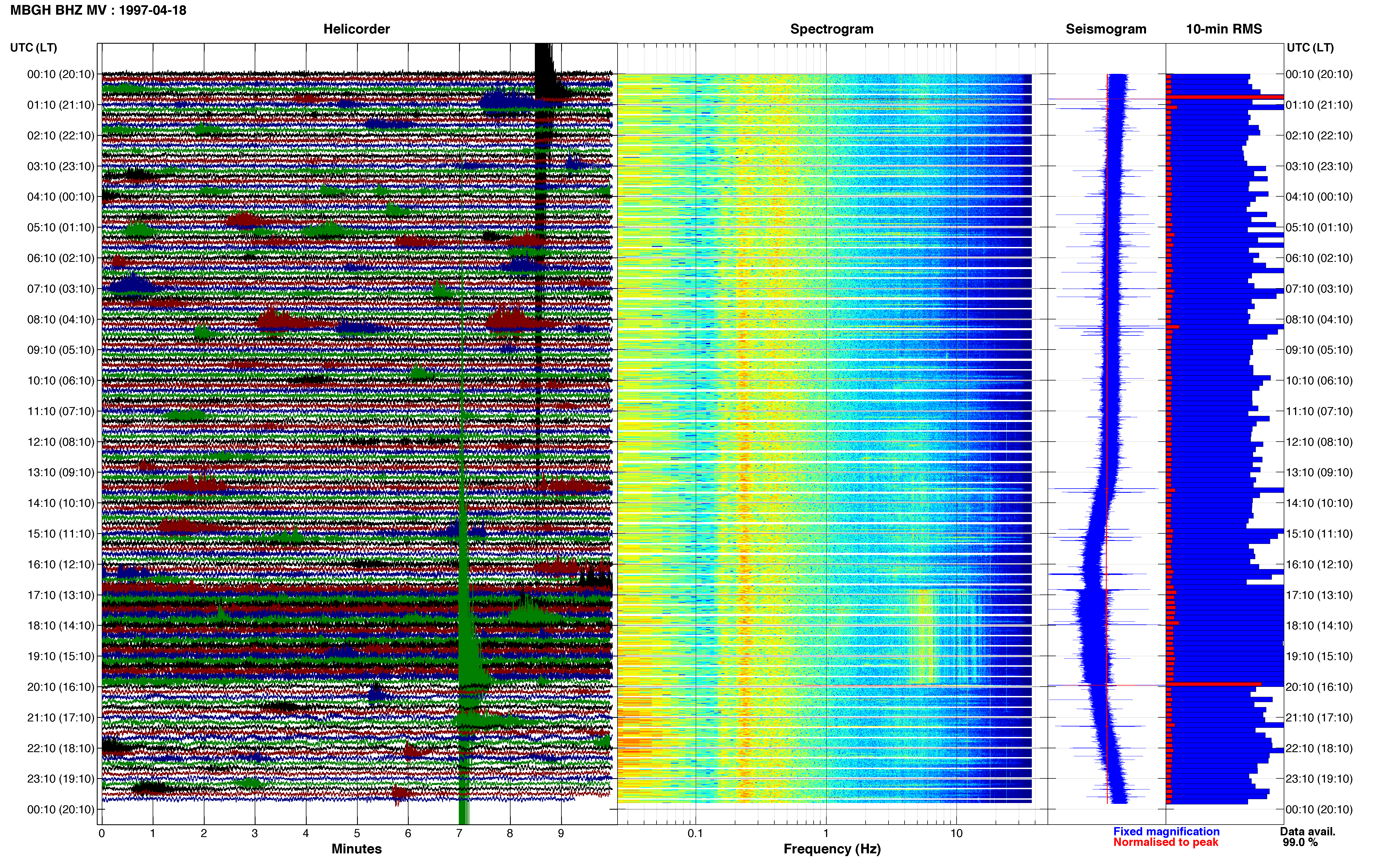
Task: Select the Seismogram panel heading
Action: coord(1106,29)
